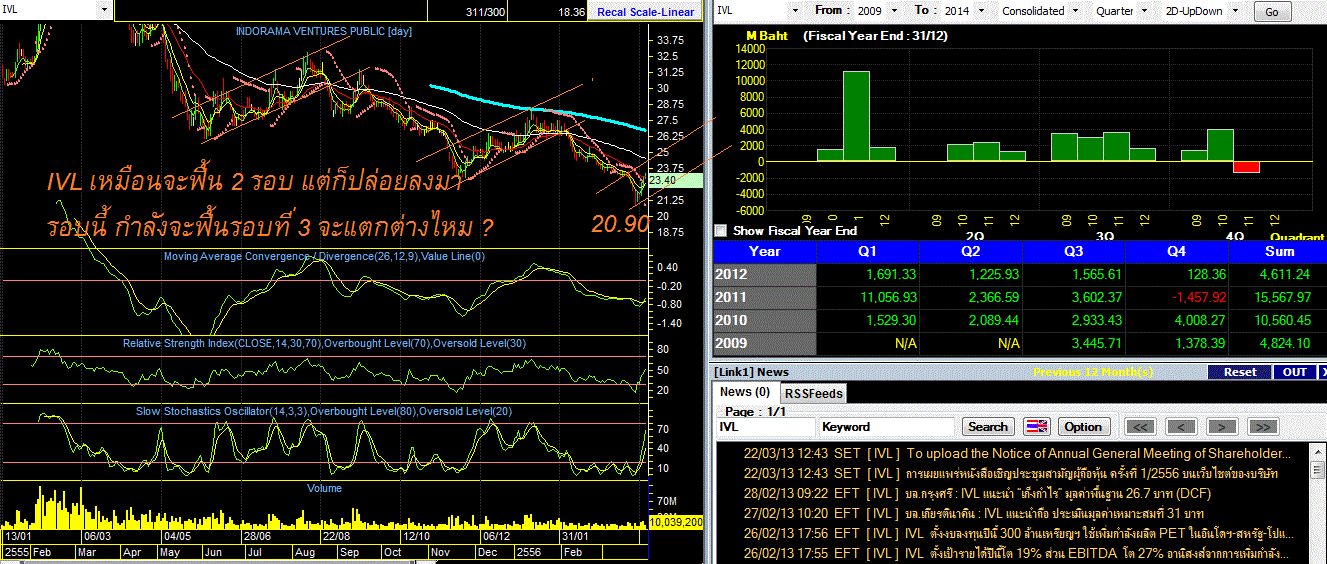1327x564 pixels.
Task: Switch to the RSSFeeds tab
Action: 812,394
